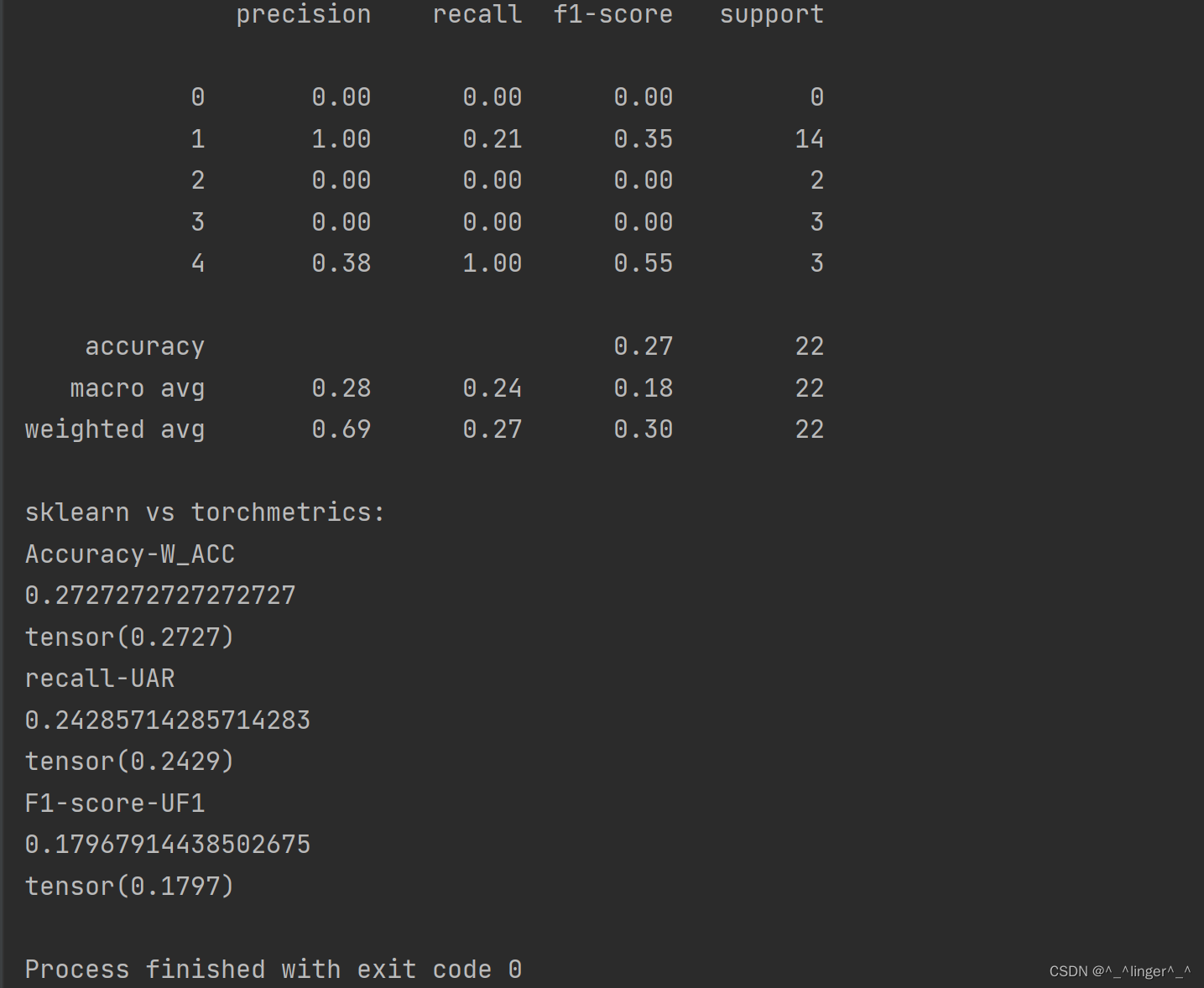Select macro avg precision 0.28
Screen dimensions: 1204x988
(341, 388)
